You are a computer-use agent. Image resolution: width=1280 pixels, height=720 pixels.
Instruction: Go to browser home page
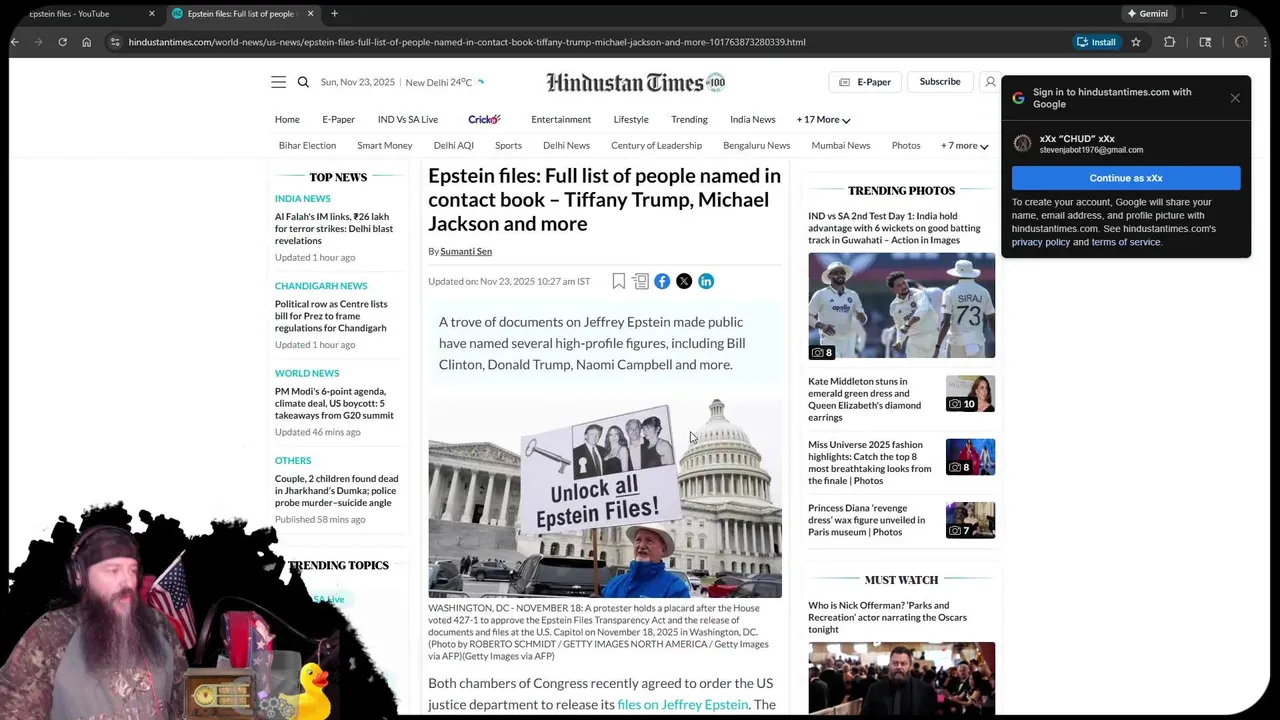click(x=86, y=42)
